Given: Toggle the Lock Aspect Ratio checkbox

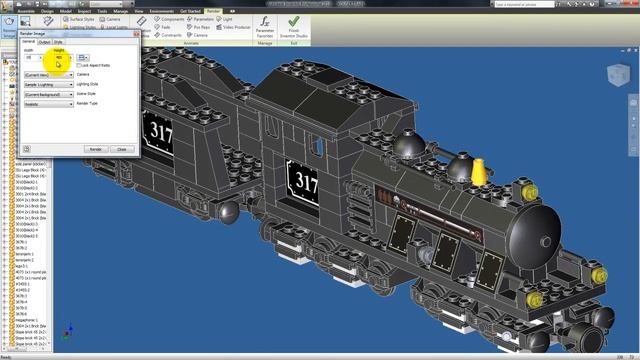Looking at the screenshot, I should [79, 65].
